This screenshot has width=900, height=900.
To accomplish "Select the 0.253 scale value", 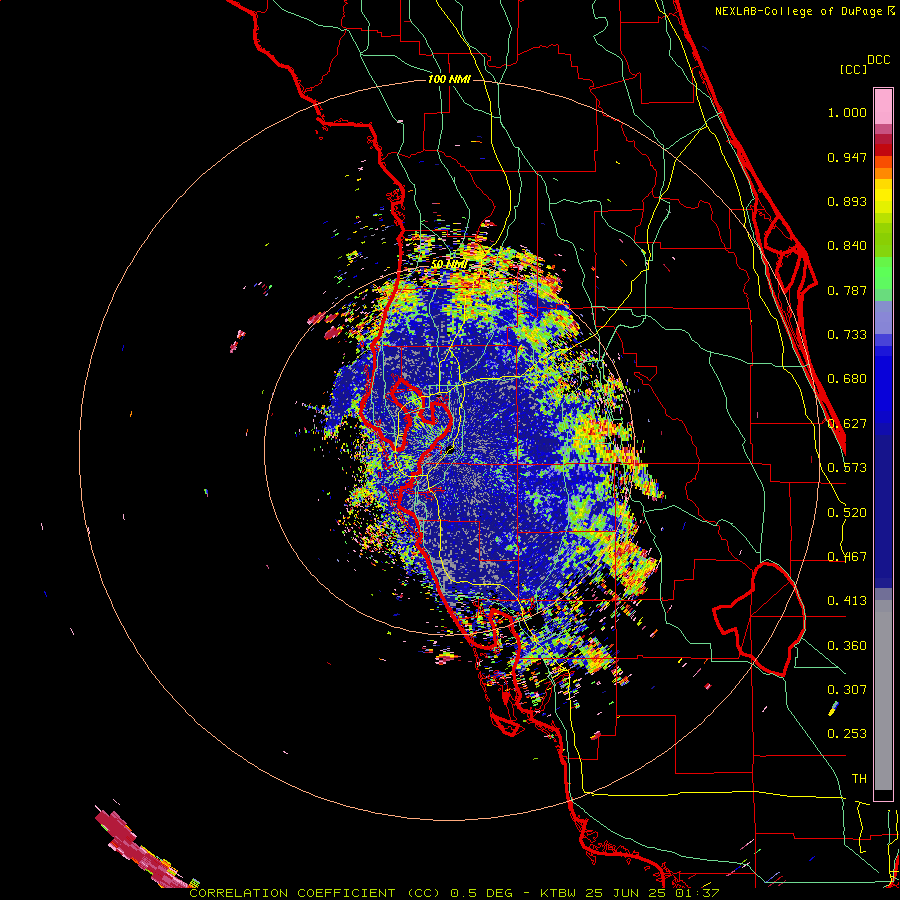I will click(847, 734).
